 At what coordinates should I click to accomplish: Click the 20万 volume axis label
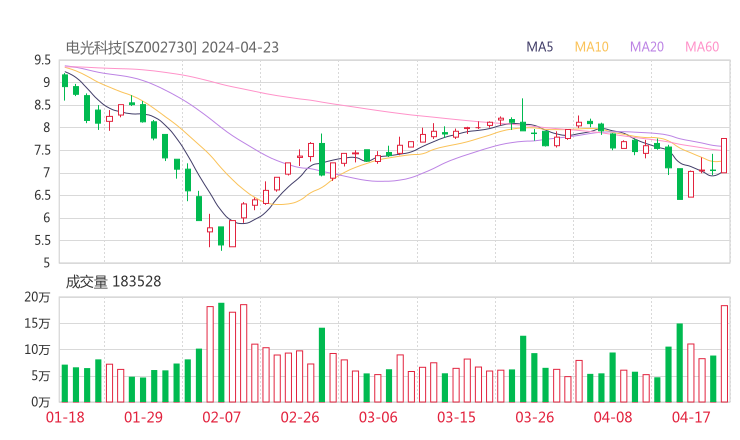(38, 297)
